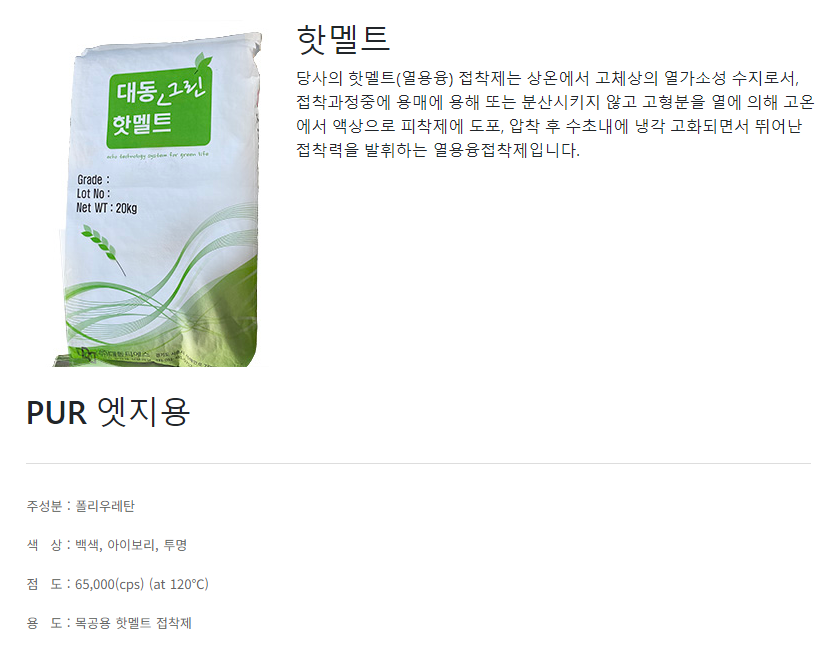The height and width of the screenshot is (661, 825).
Task: Click the PUR 엣지용 section heading
Action: [x=108, y=412]
